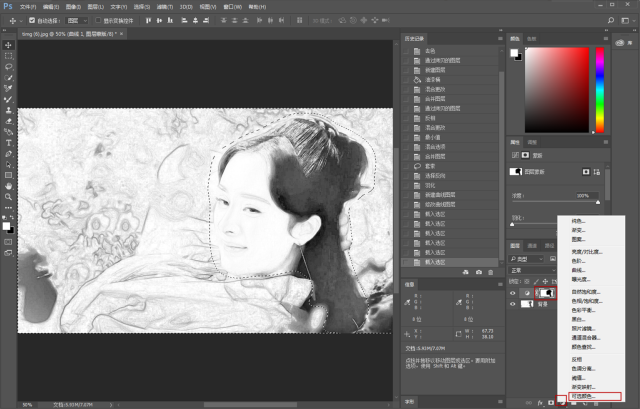Hide the 背景 layer via eye icon

[x=513, y=304]
